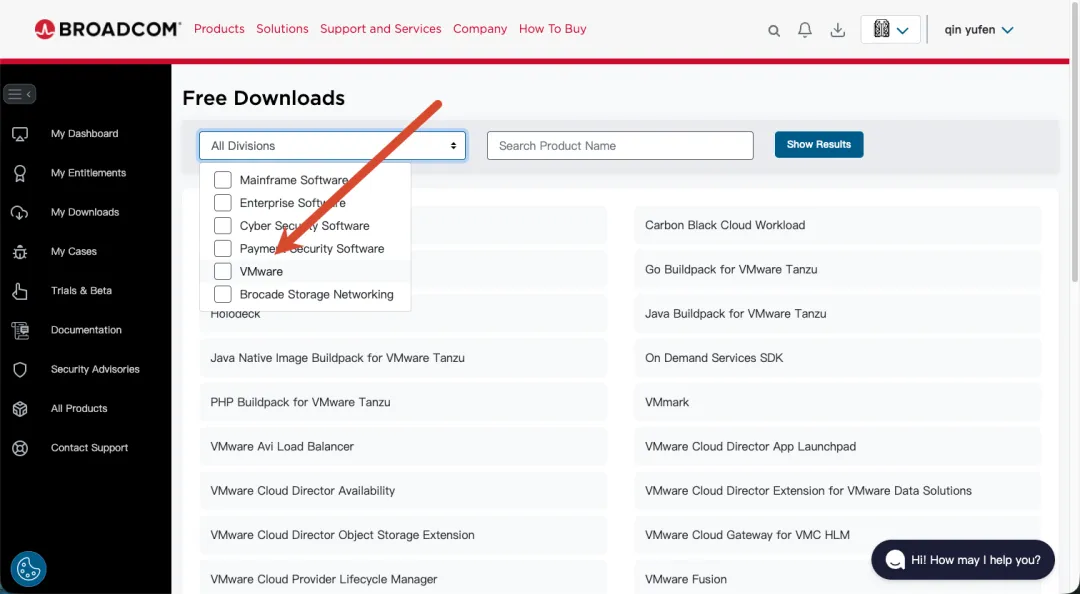This screenshot has width=1080, height=594.
Task: Expand the qin yufen user menu
Action: click(x=979, y=30)
